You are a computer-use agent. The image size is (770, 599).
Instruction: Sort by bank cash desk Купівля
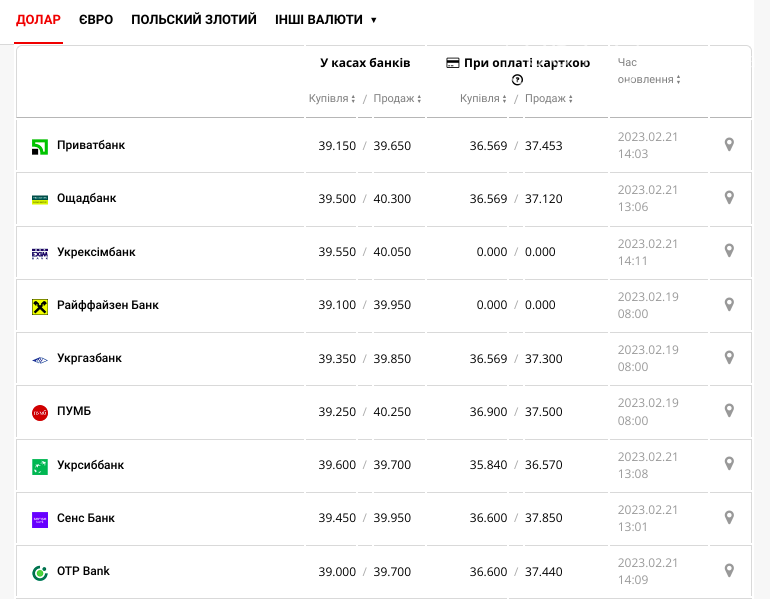(331, 98)
